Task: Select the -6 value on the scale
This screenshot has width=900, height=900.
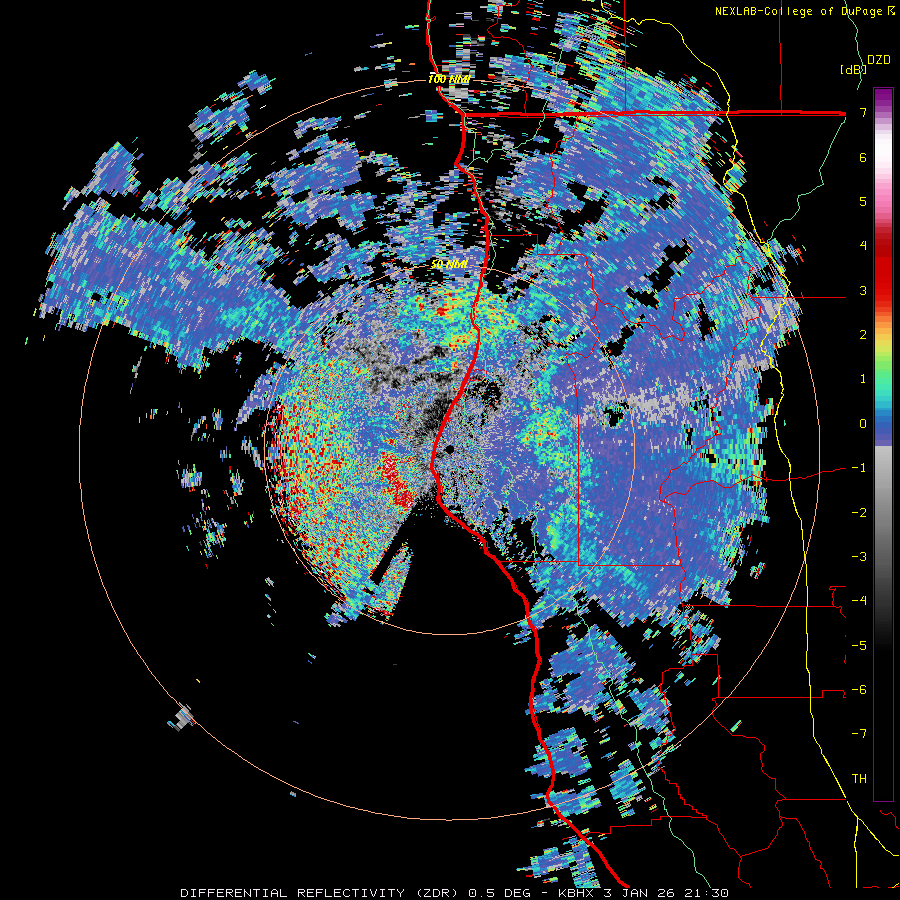Action: tap(859, 690)
